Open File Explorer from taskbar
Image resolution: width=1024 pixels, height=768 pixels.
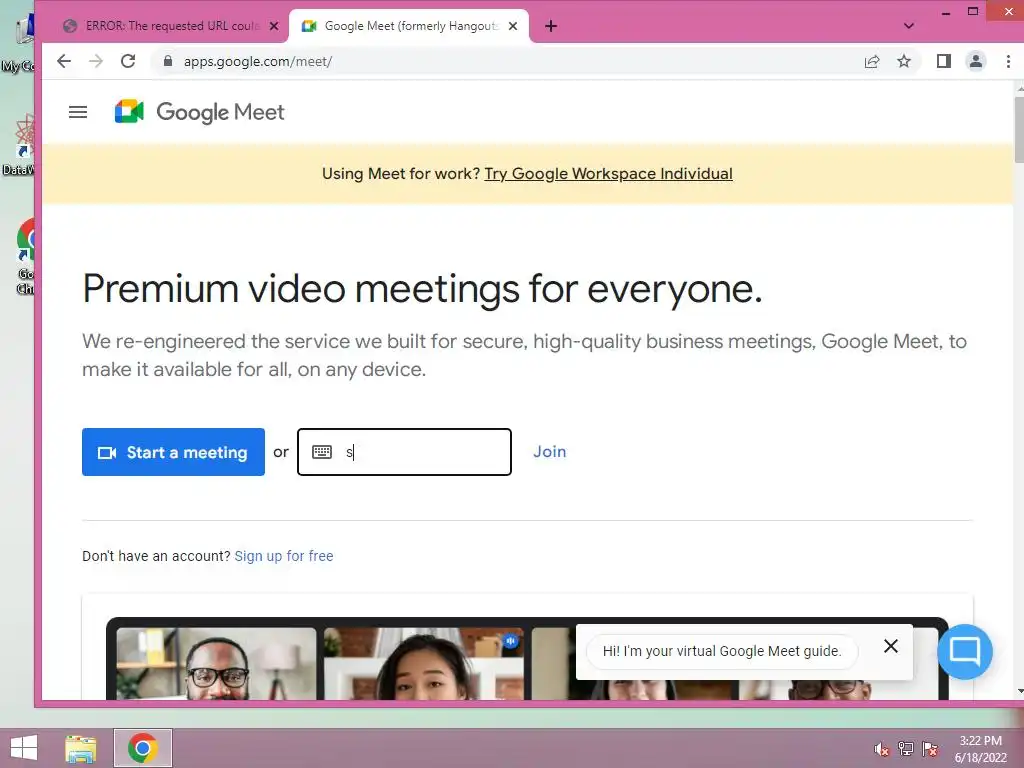coord(80,748)
